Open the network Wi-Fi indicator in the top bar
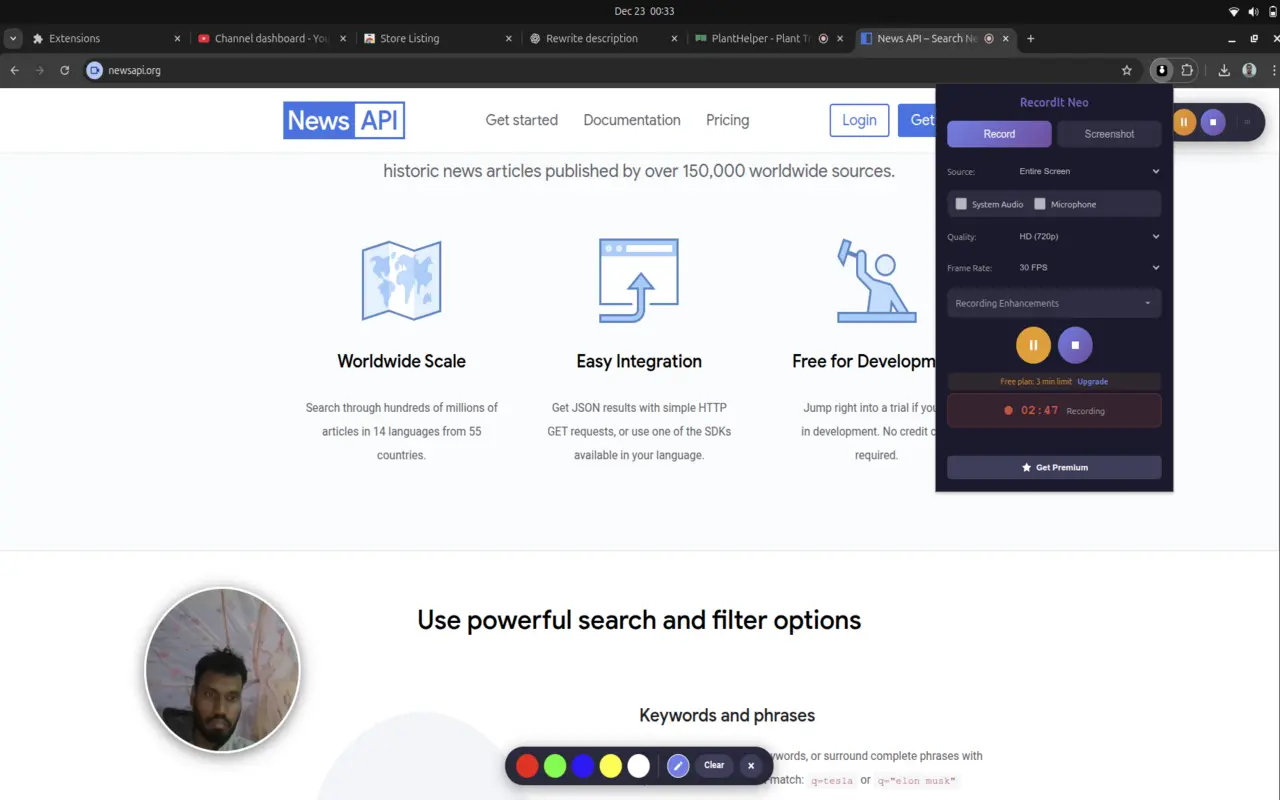1280x800 pixels. [x=1234, y=11]
